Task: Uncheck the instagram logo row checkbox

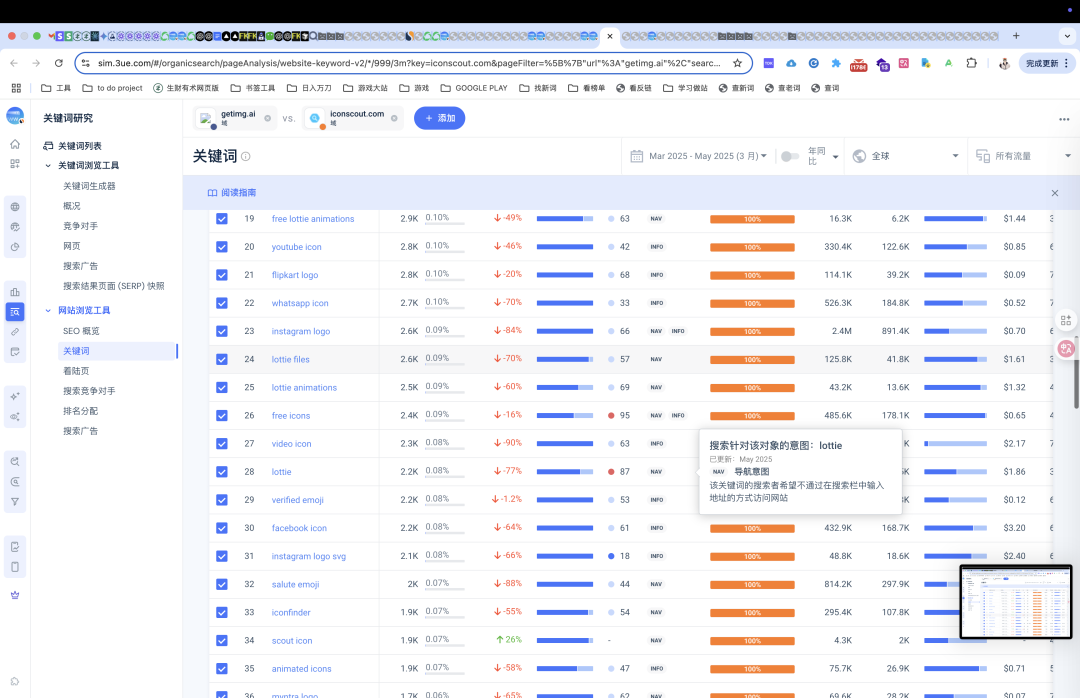Action: click(222, 331)
